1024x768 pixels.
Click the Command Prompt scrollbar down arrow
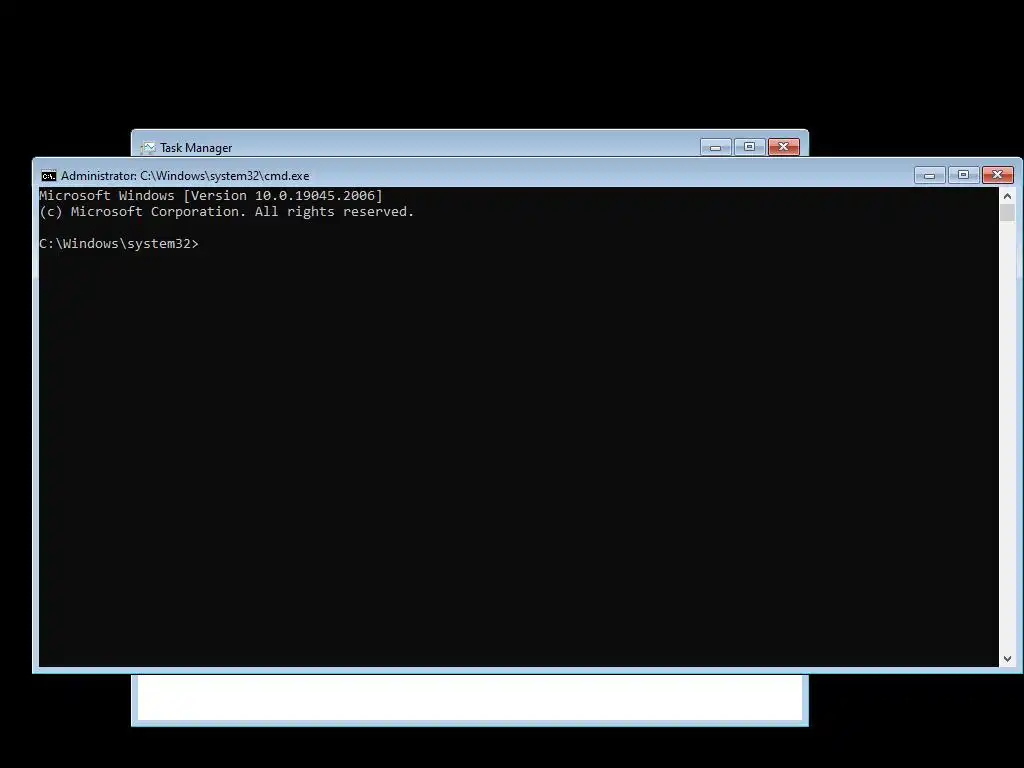[x=1007, y=659]
